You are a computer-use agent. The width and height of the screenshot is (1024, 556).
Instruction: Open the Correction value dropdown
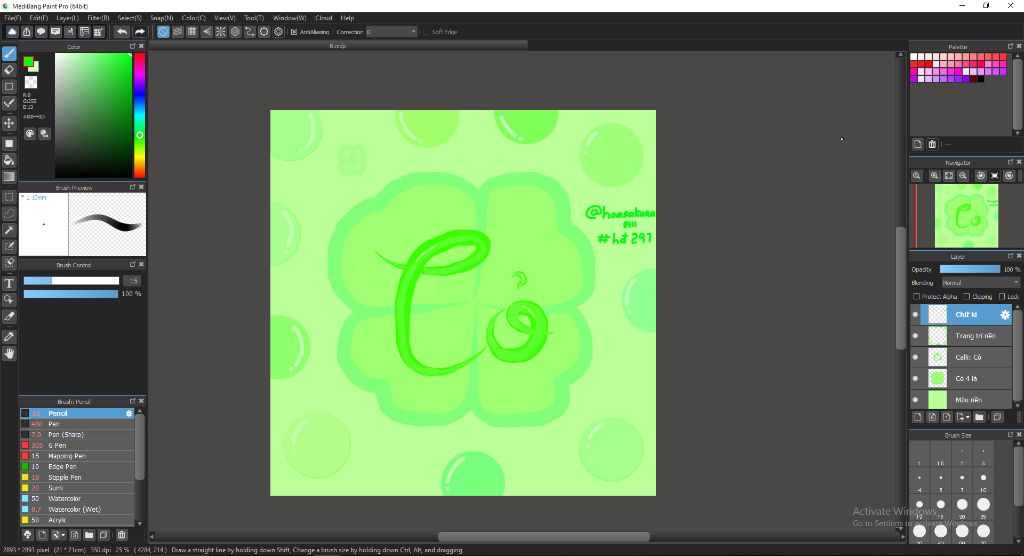[391, 32]
